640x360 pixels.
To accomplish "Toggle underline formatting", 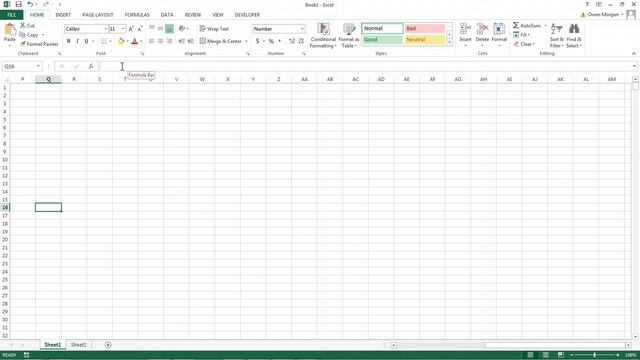I will (86, 41).
